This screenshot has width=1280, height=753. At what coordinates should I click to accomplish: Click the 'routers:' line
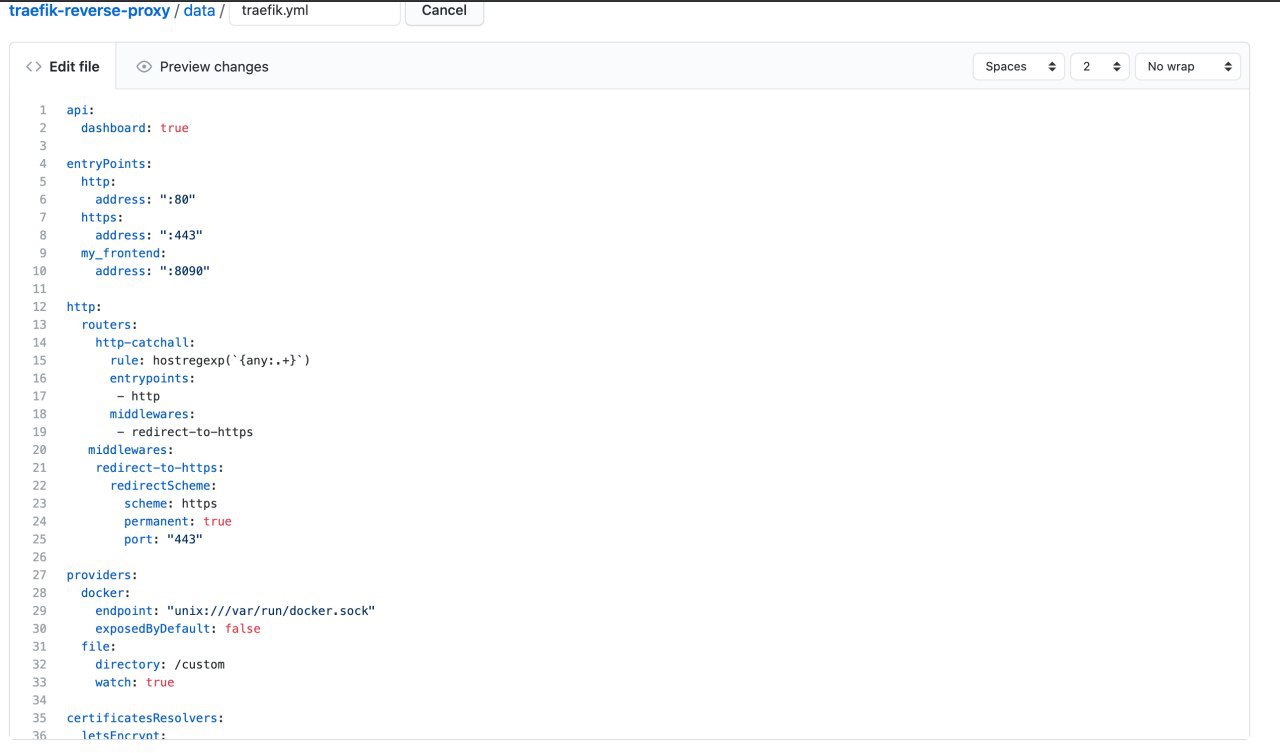pos(109,325)
